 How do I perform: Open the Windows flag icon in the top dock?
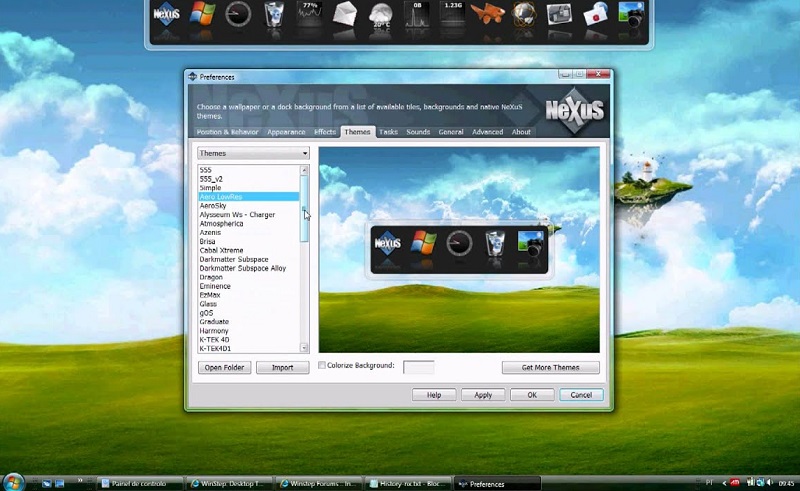[x=202, y=14]
